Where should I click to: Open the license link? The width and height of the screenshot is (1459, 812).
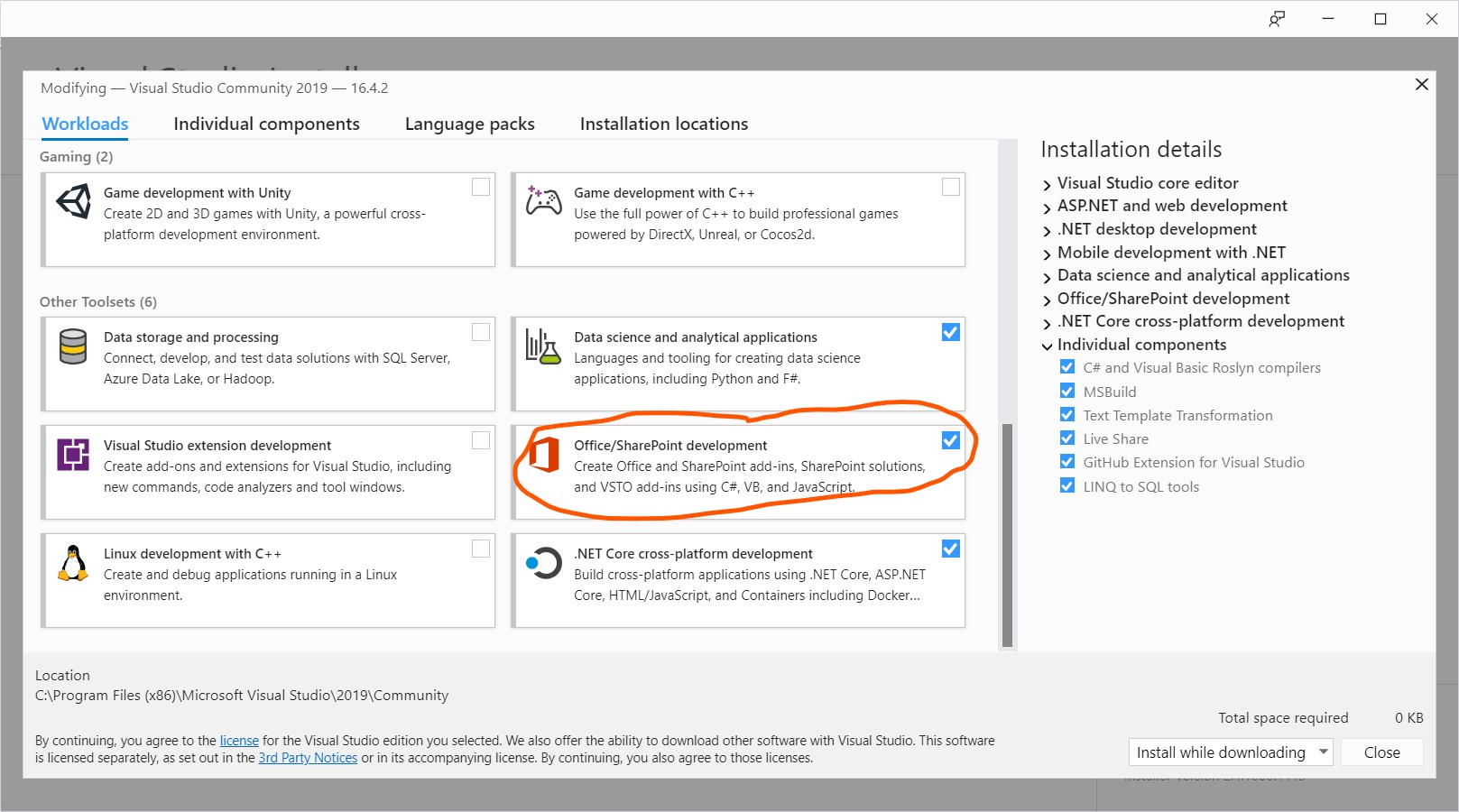(x=239, y=740)
